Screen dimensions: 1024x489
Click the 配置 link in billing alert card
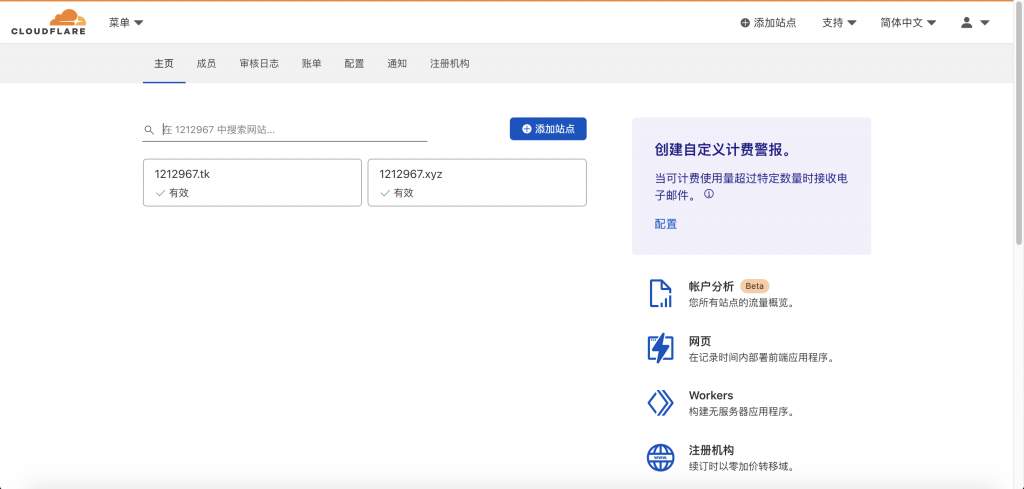click(666, 224)
